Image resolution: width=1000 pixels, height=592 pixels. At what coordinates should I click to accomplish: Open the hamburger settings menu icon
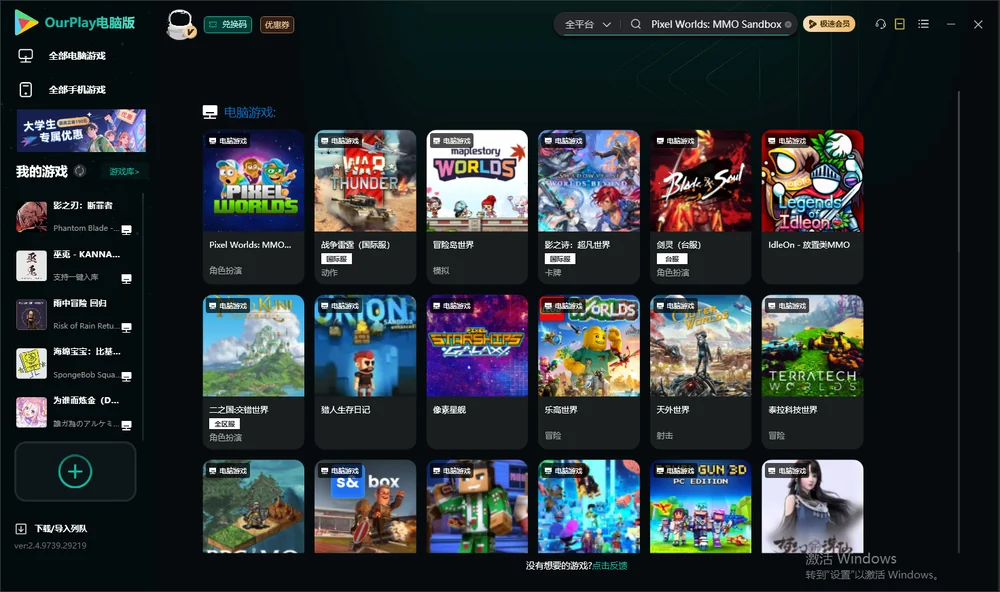[923, 24]
